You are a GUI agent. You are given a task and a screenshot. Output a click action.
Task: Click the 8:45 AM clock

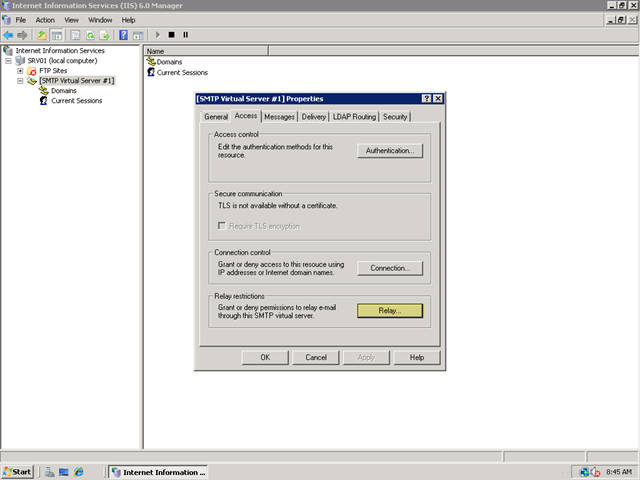tap(619, 472)
